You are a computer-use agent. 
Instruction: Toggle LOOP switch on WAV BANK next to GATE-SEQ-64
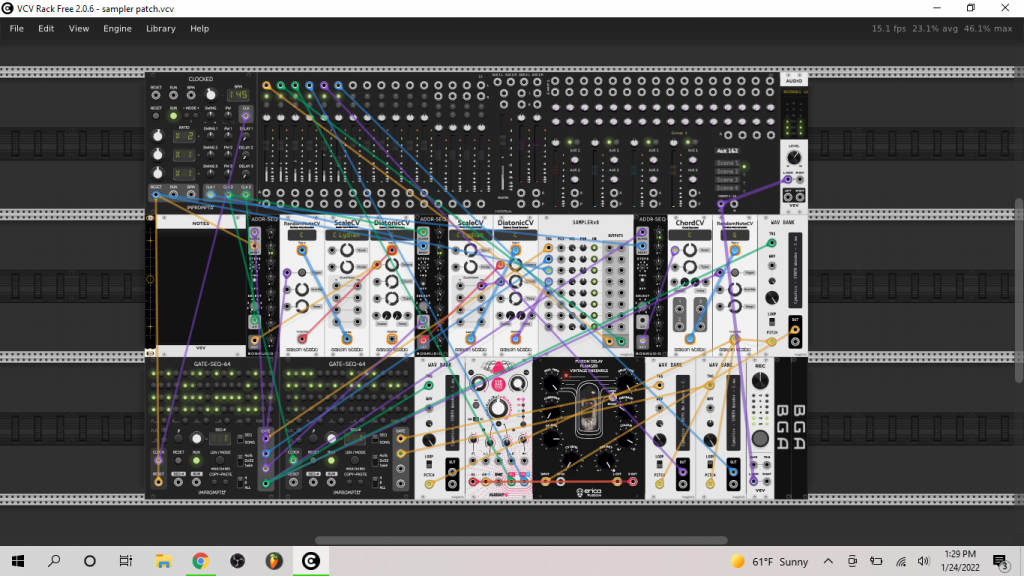click(429, 464)
